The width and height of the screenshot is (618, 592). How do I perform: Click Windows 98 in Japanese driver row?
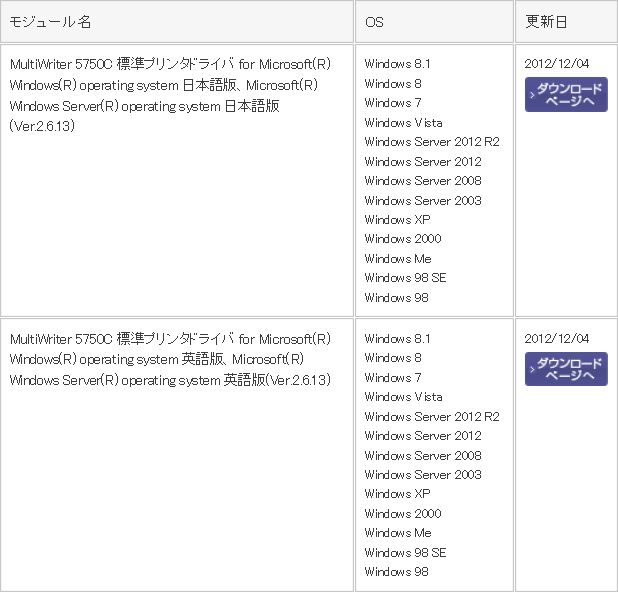[396, 298]
